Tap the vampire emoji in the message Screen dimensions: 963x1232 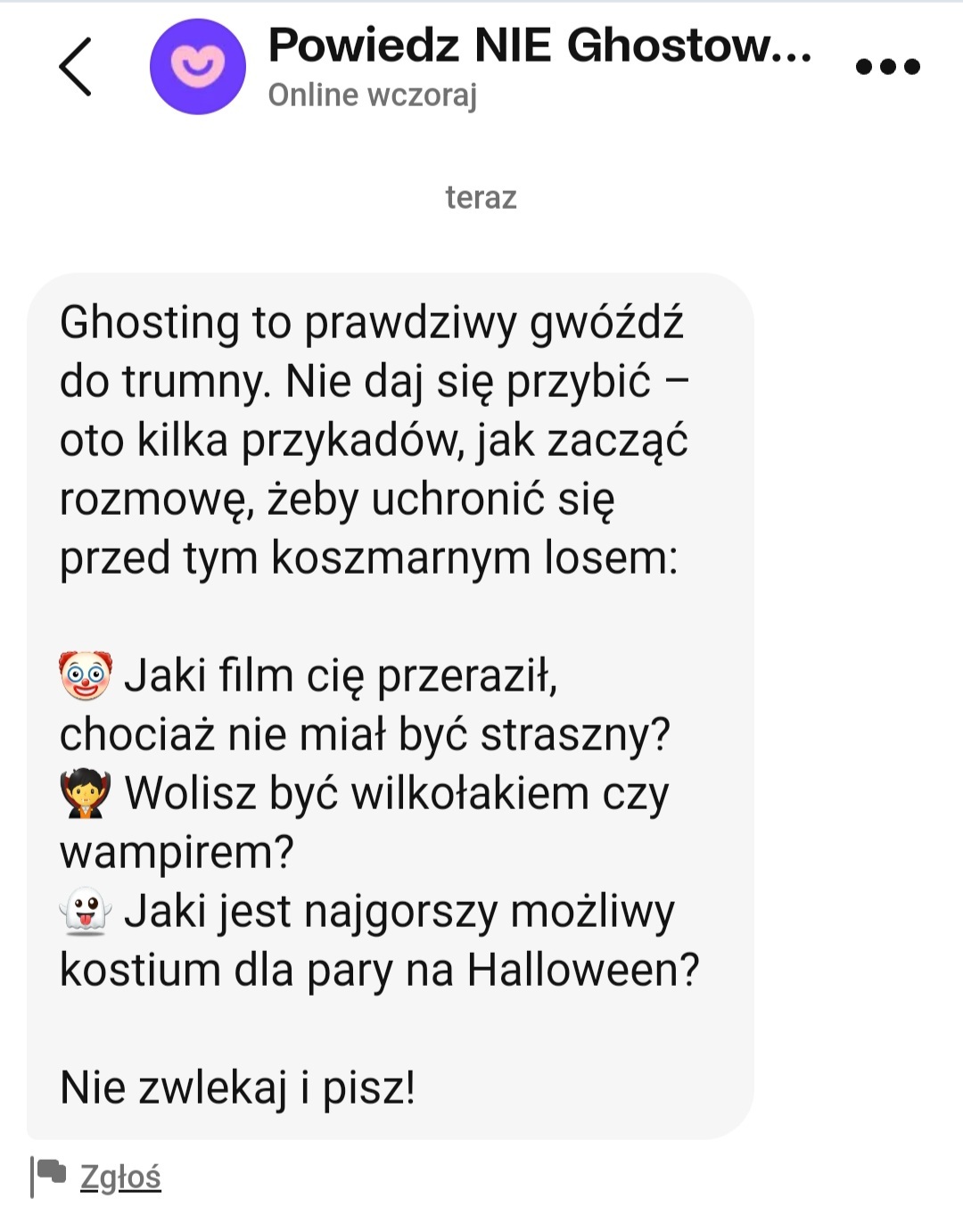click(86, 793)
